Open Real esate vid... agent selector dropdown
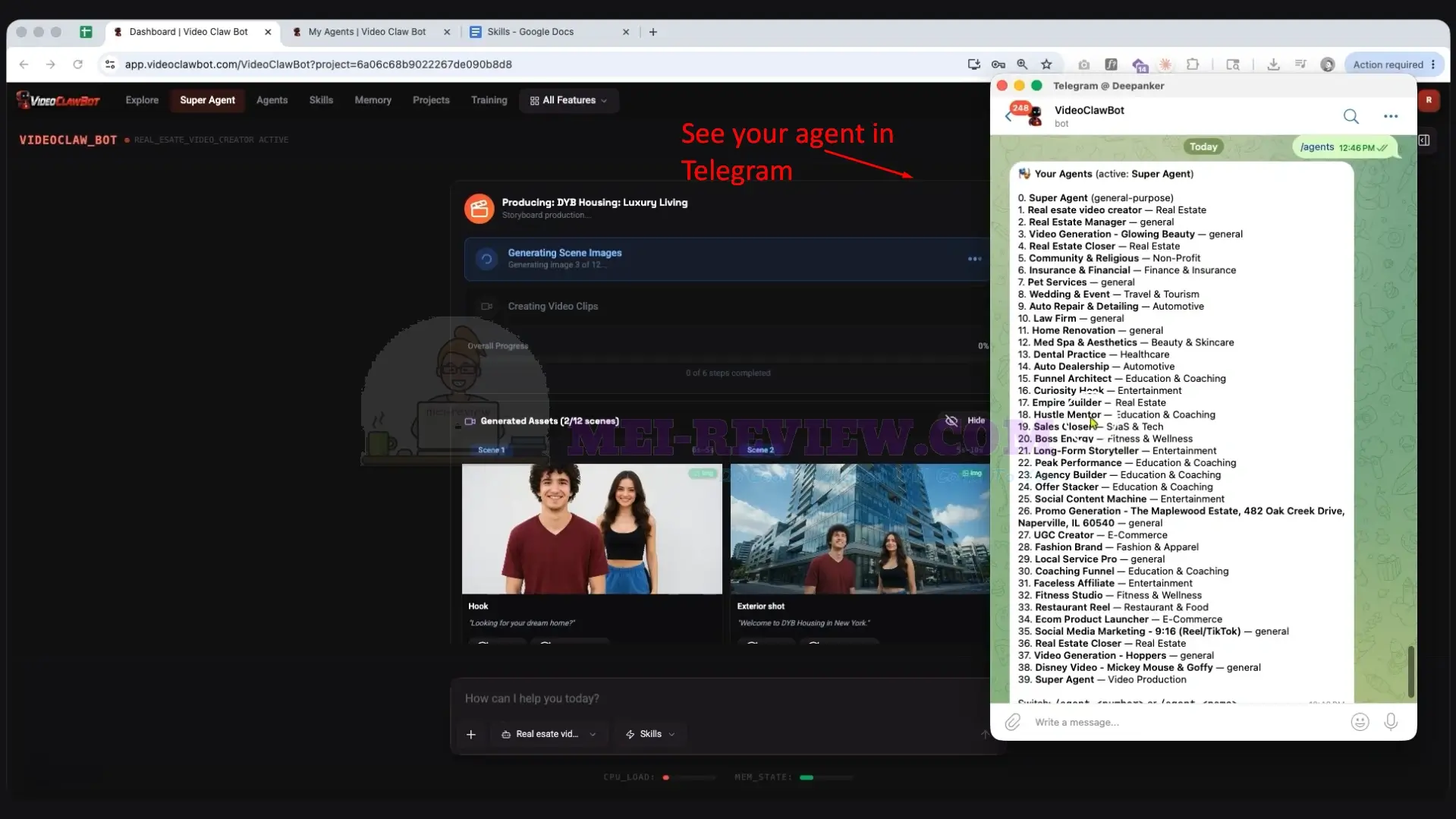This screenshot has height=819, width=1456. click(x=549, y=734)
